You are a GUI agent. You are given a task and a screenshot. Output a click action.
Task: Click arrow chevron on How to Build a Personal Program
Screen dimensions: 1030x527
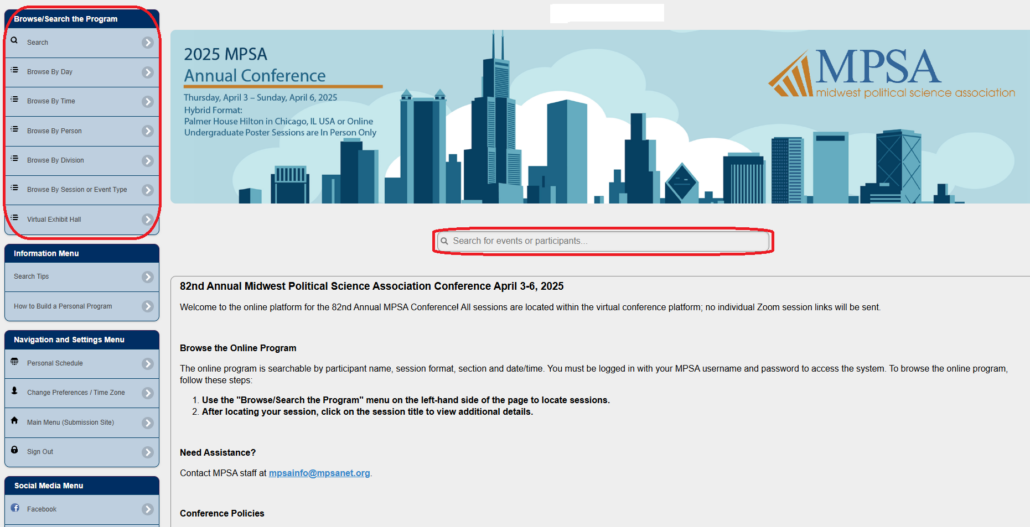148,306
